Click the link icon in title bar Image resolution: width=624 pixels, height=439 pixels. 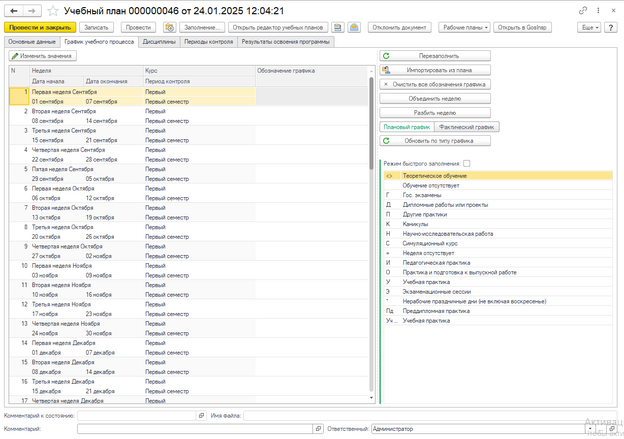(x=584, y=9)
